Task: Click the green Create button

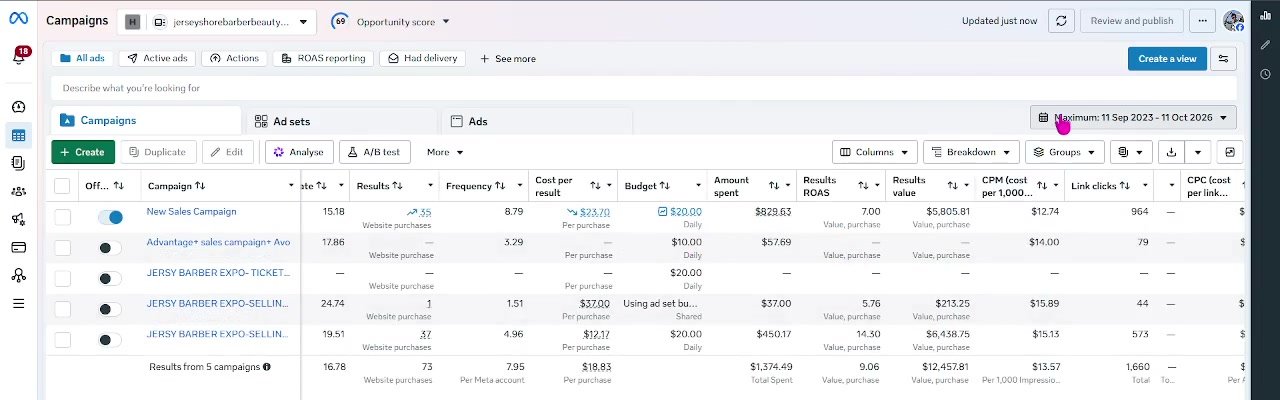Action: tap(83, 152)
